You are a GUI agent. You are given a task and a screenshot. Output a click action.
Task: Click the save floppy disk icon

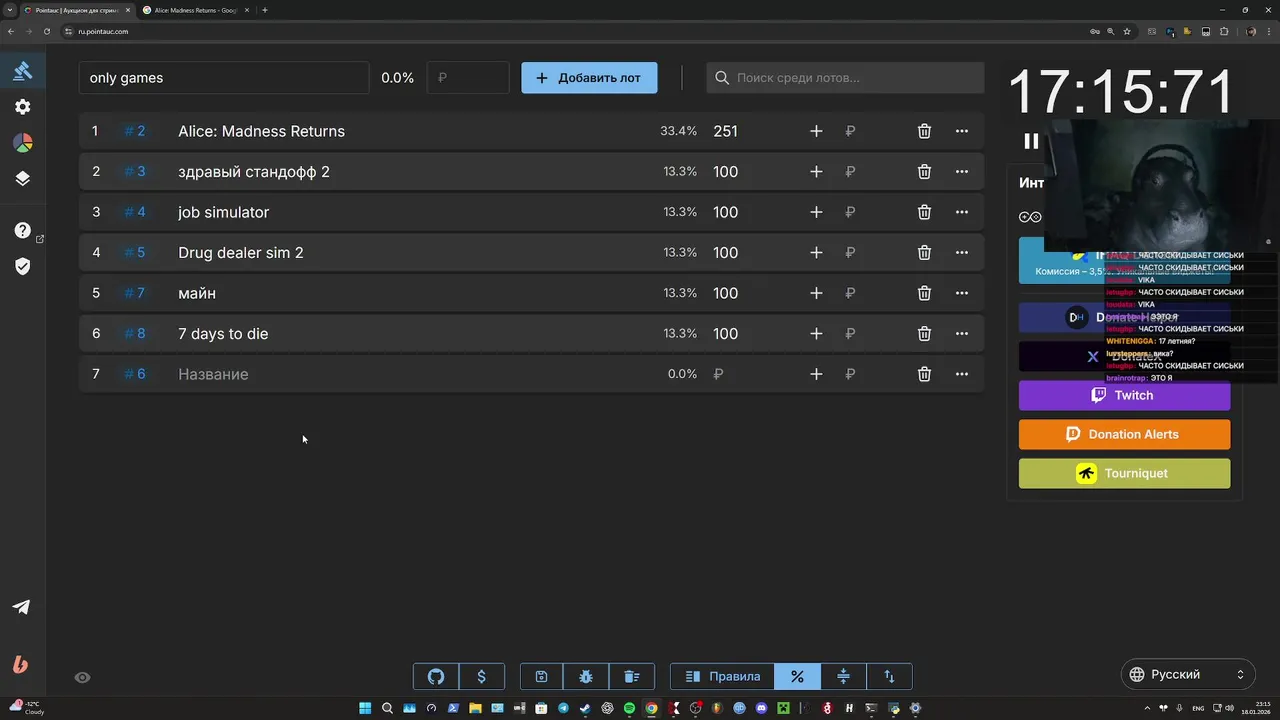pyautogui.click(x=541, y=676)
